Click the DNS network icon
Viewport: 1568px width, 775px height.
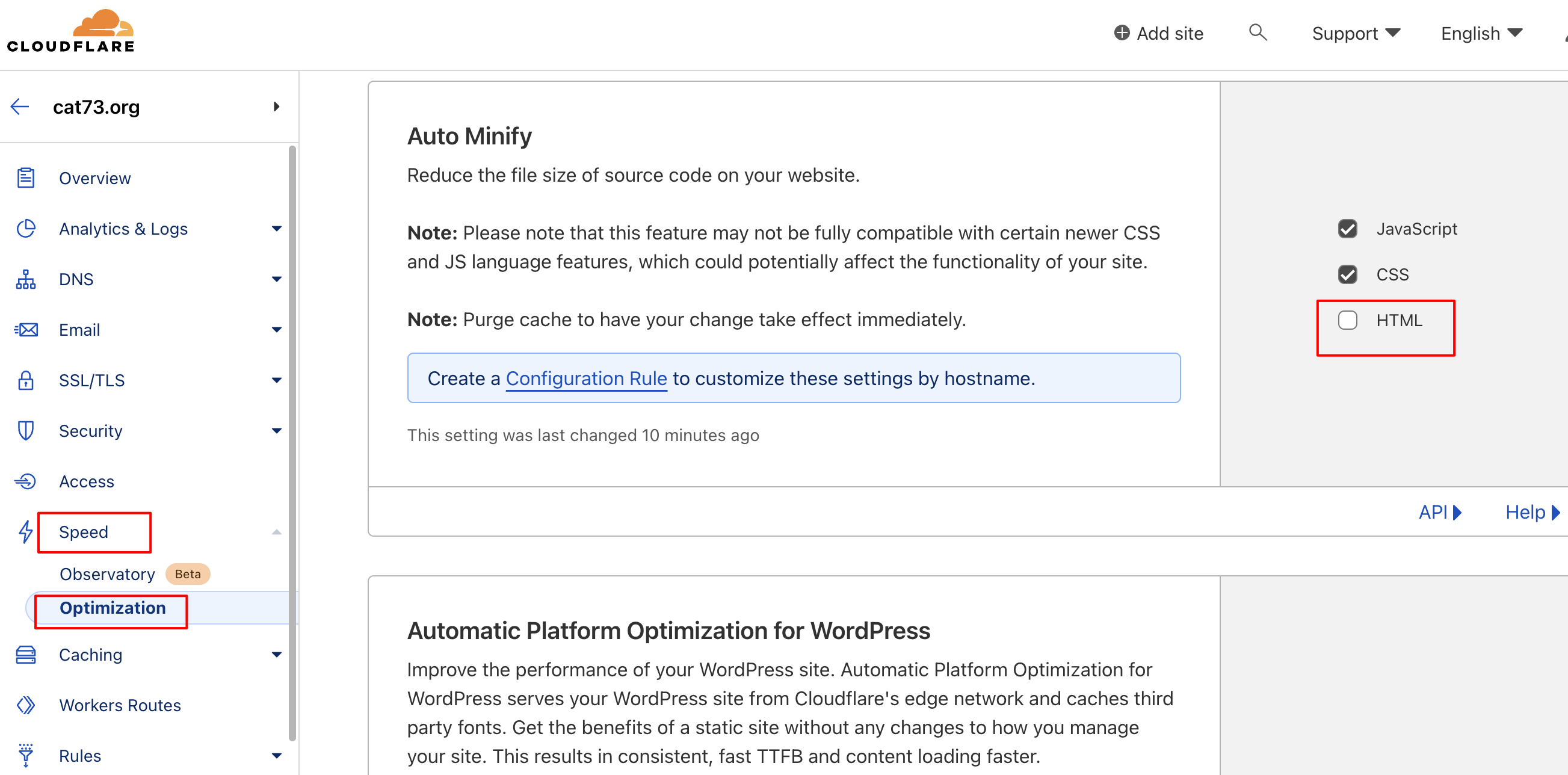[25, 279]
